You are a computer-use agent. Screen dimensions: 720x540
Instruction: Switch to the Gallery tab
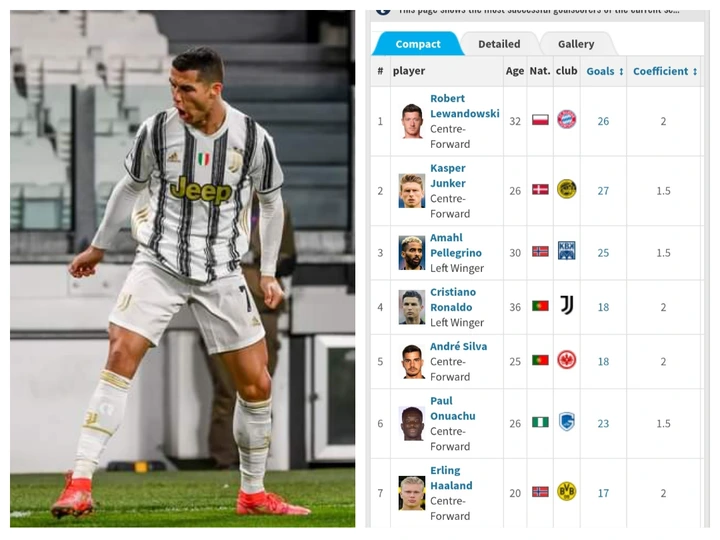pyautogui.click(x=576, y=44)
